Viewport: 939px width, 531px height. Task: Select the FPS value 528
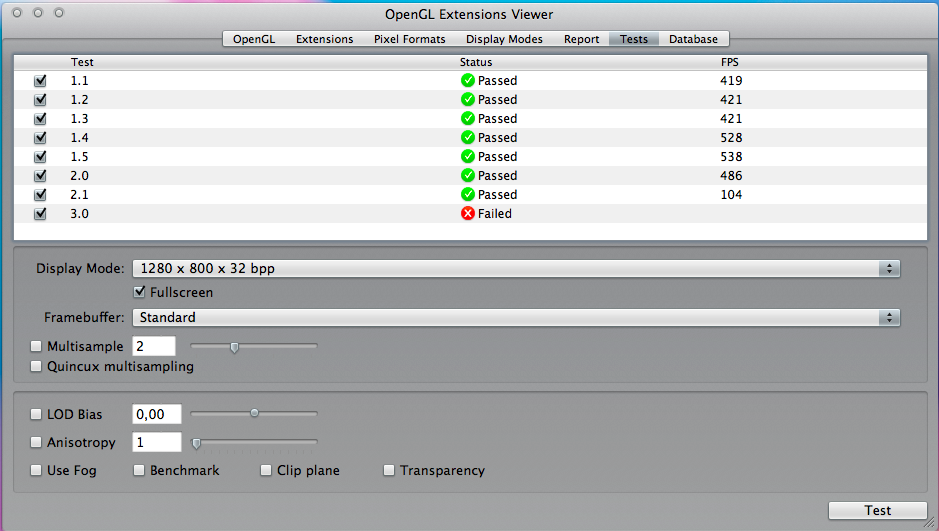[731, 138]
